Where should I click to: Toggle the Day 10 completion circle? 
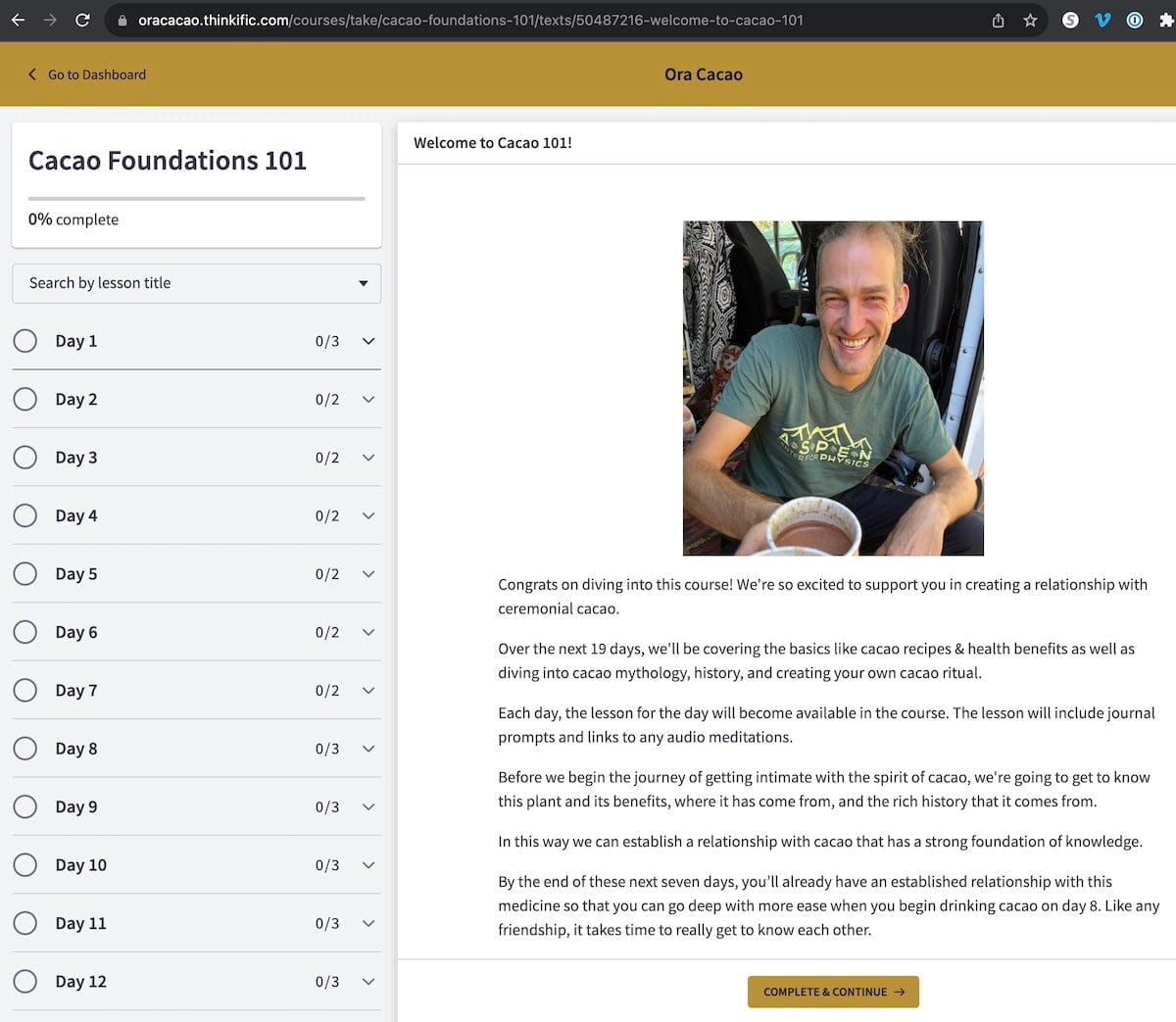click(25, 865)
